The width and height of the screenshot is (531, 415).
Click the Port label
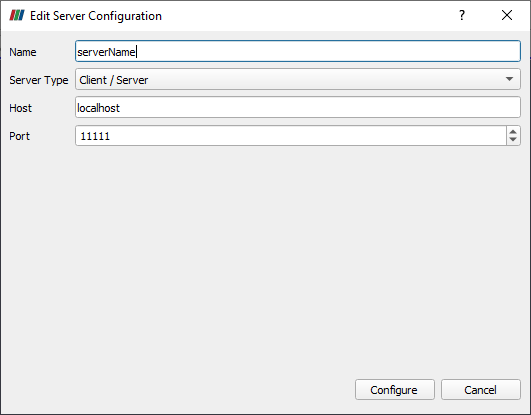click(x=19, y=136)
